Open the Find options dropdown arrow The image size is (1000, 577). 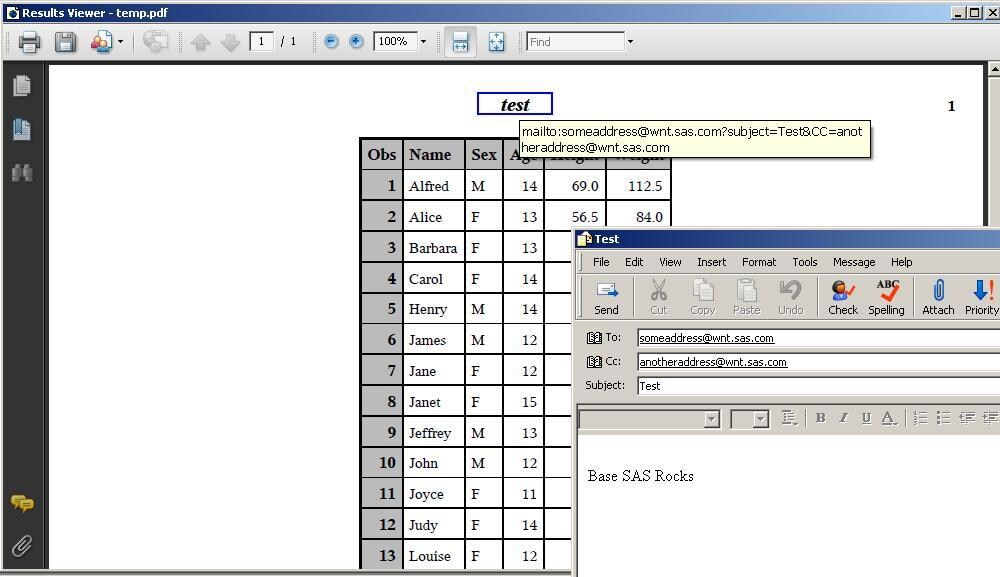coord(630,42)
